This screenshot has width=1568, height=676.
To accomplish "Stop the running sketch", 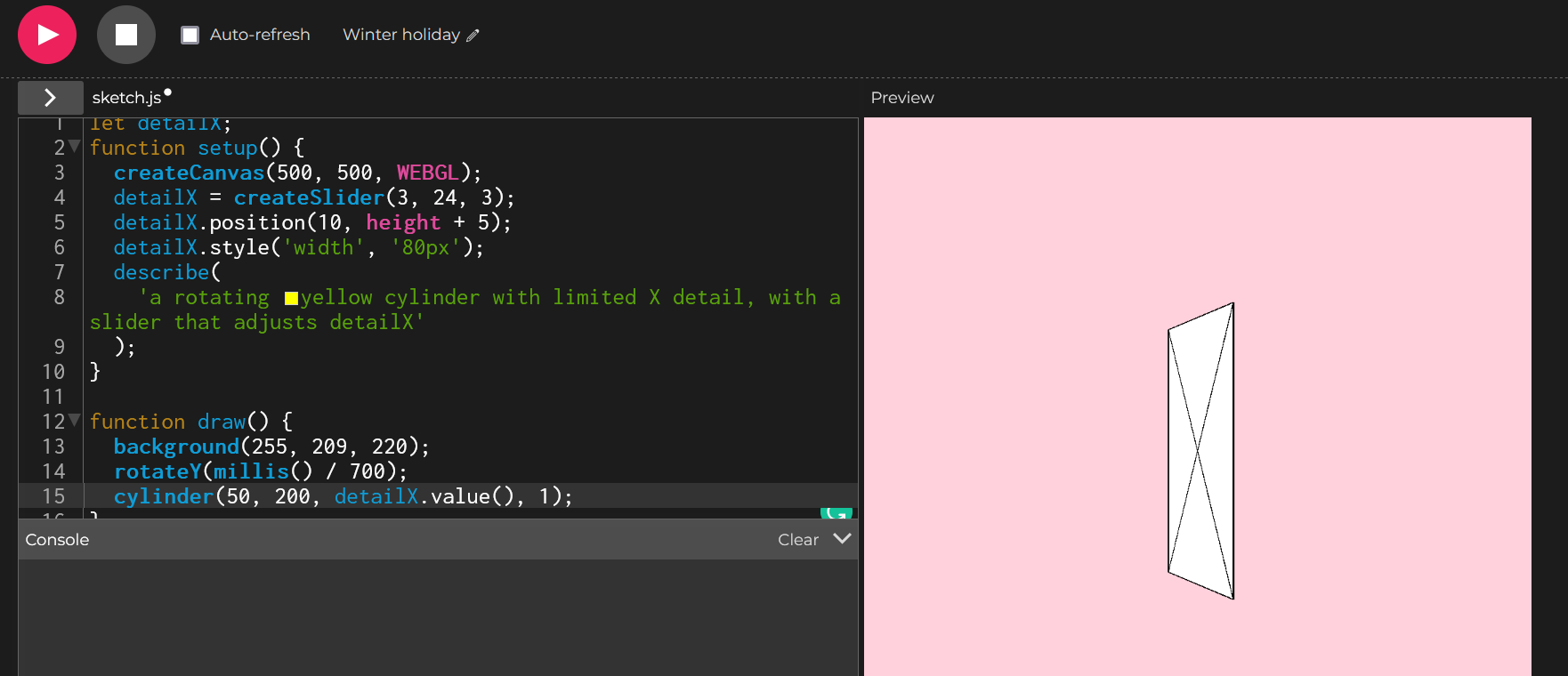I will [x=125, y=35].
